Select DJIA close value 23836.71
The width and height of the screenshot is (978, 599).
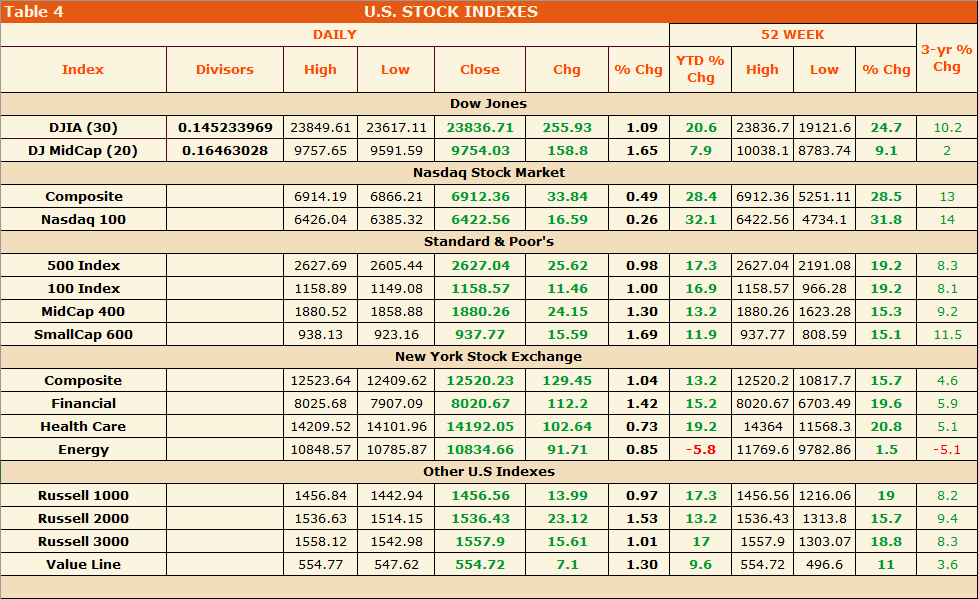pos(480,127)
